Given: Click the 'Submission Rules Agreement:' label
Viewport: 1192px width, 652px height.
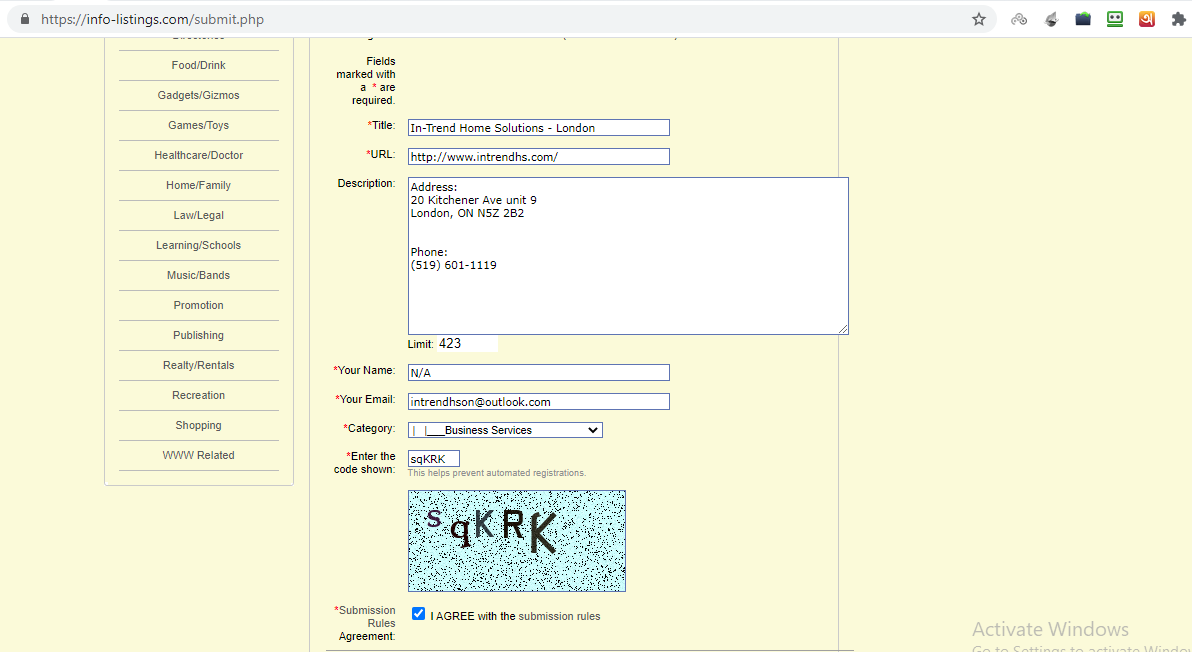Looking at the screenshot, I should pyautogui.click(x=366, y=623).
